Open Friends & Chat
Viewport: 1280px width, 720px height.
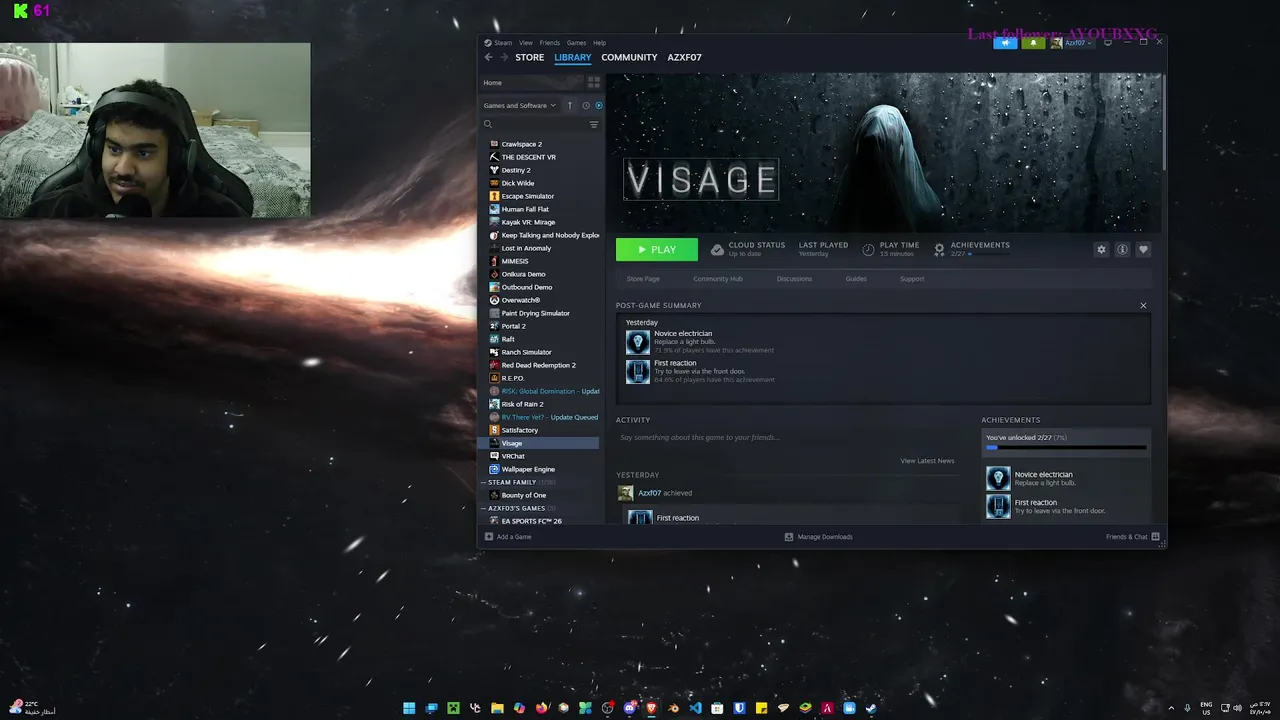(1132, 537)
